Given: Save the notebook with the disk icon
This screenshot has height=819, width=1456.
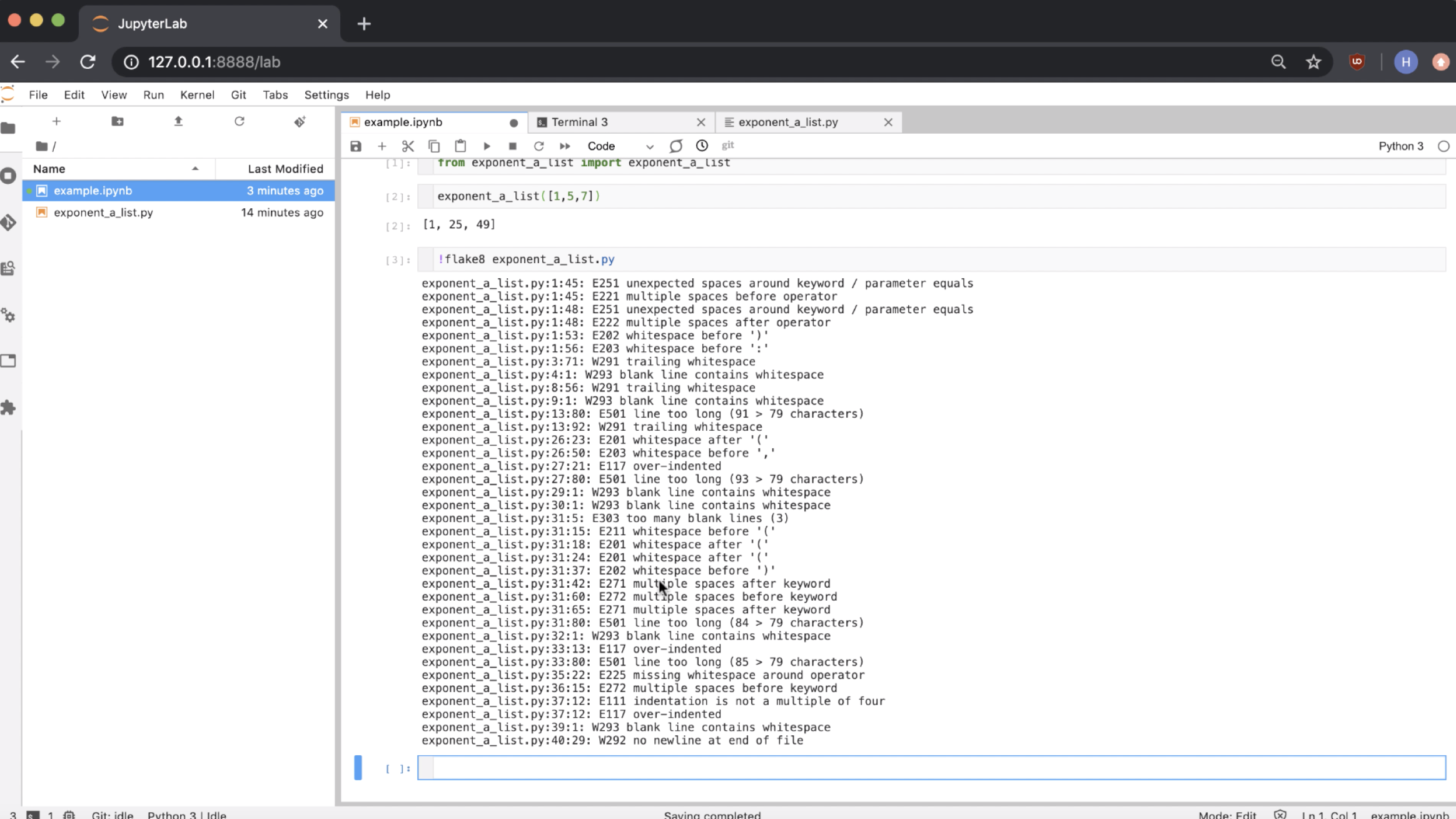Looking at the screenshot, I should pos(356,146).
